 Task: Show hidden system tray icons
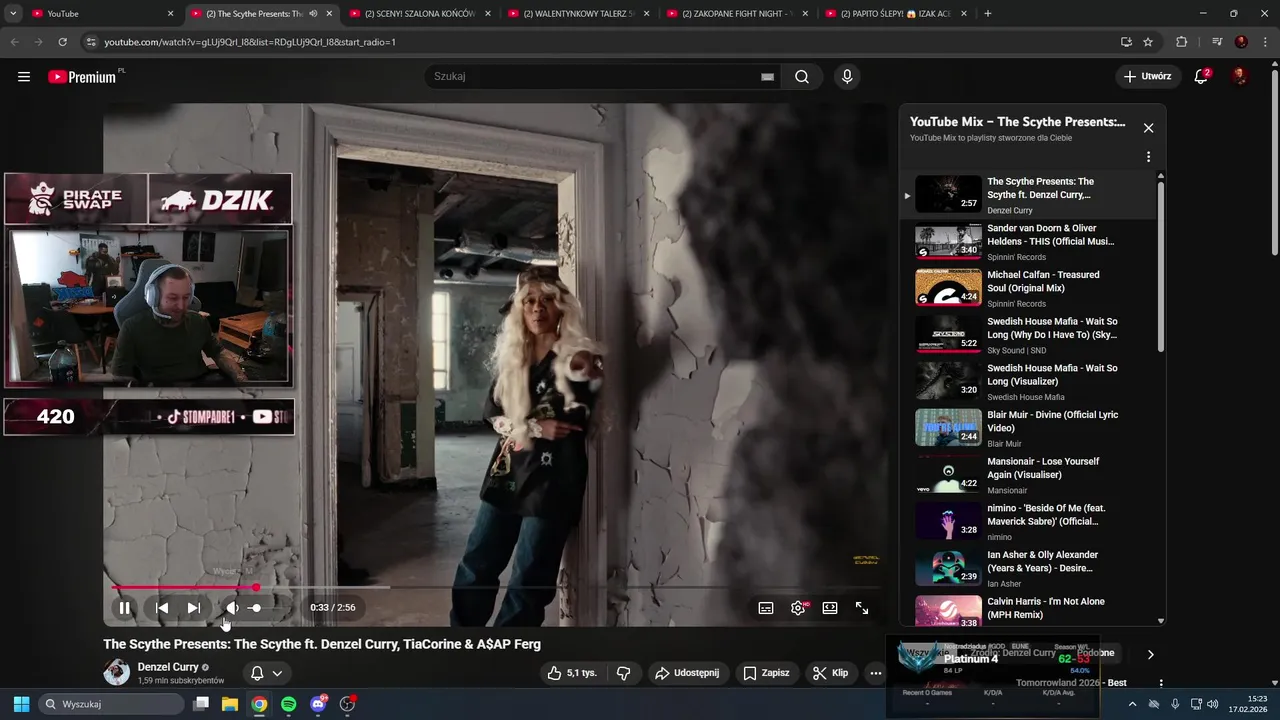tap(1132, 704)
